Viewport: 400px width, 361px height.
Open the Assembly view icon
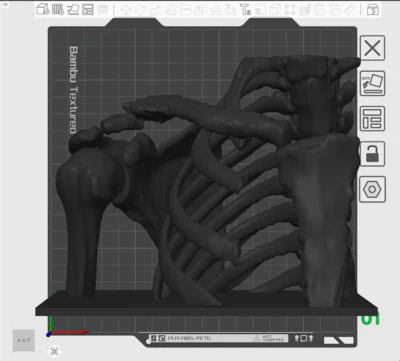[x=372, y=10]
